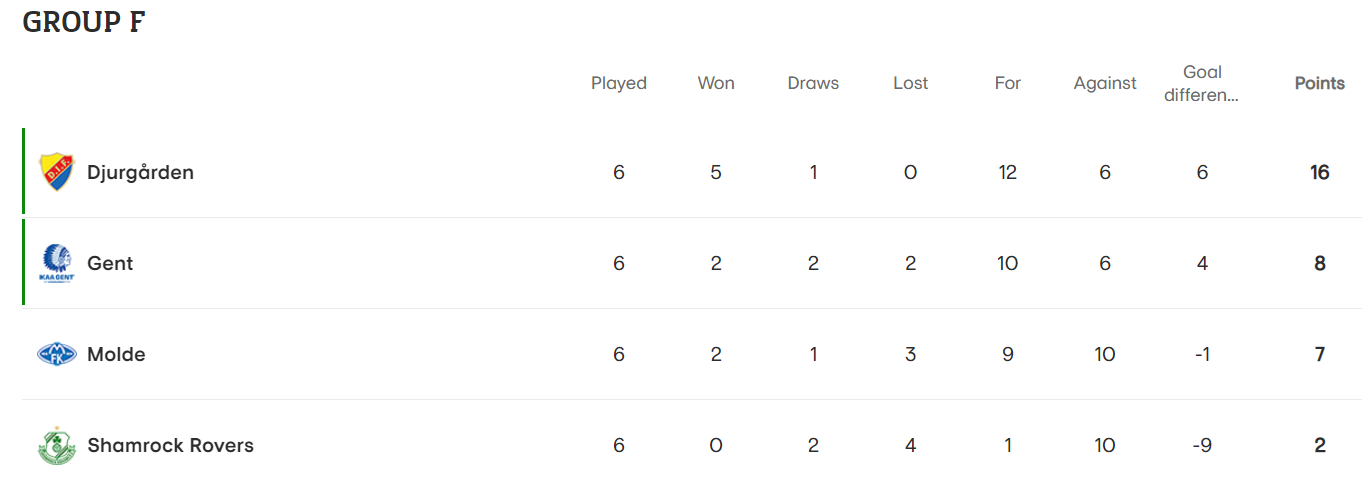Open the Gent team link
This screenshot has width=1362, height=477.
[110, 263]
